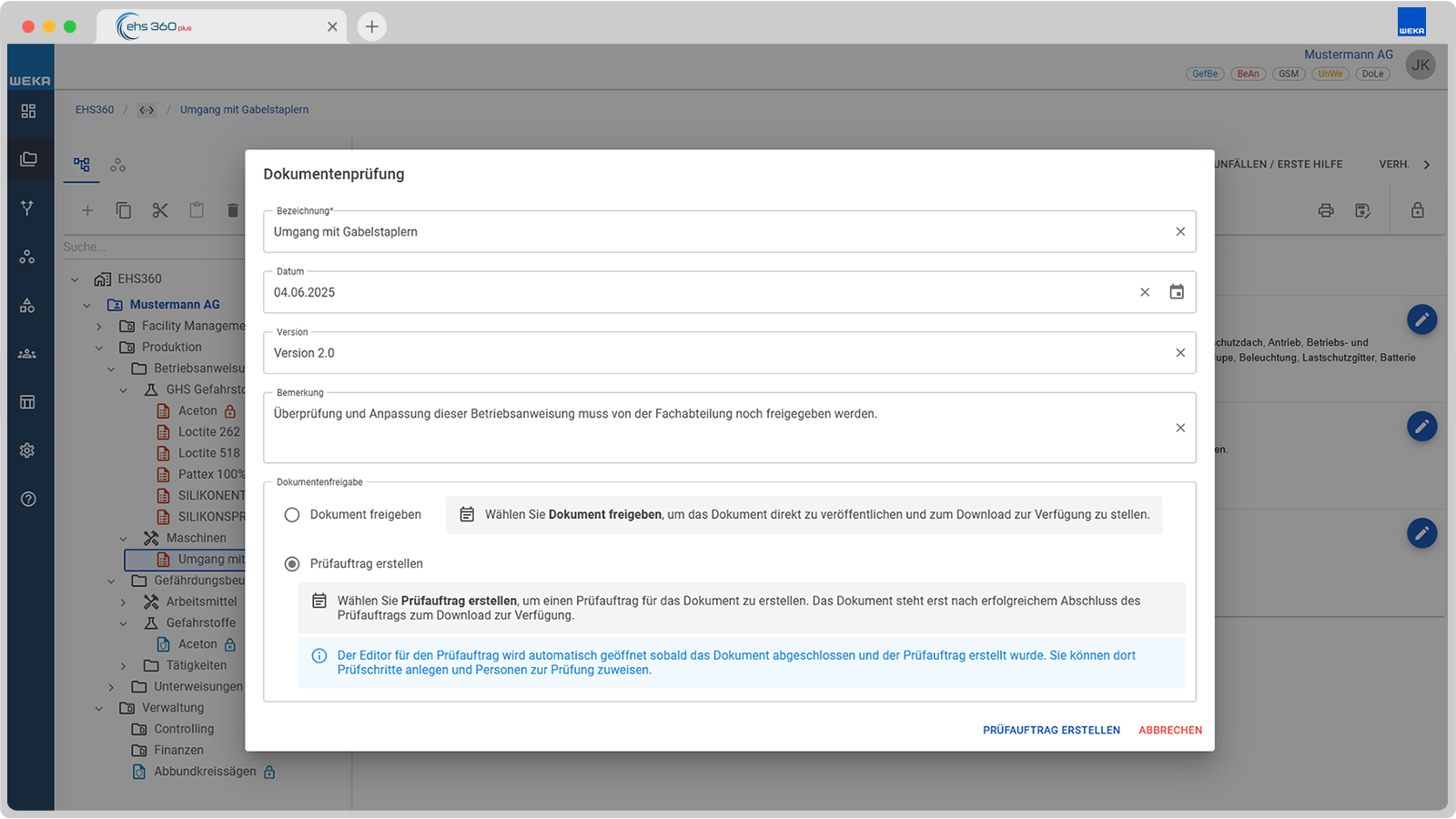The width and height of the screenshot is (1456, 819).
Task: Open the documents library sidebar icon
Action: tap(28, 159)
